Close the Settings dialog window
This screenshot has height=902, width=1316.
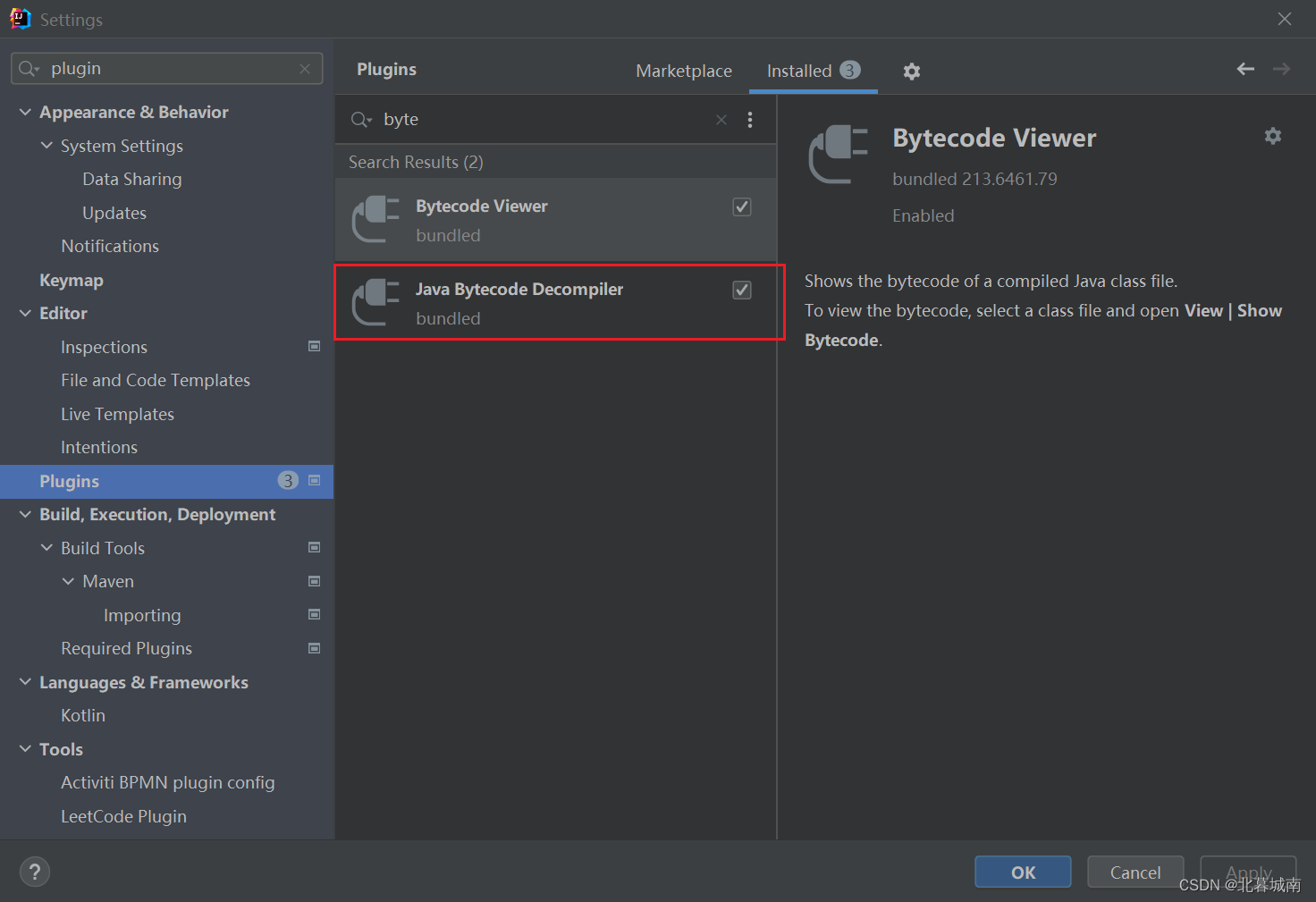(x=1285, y=19)
